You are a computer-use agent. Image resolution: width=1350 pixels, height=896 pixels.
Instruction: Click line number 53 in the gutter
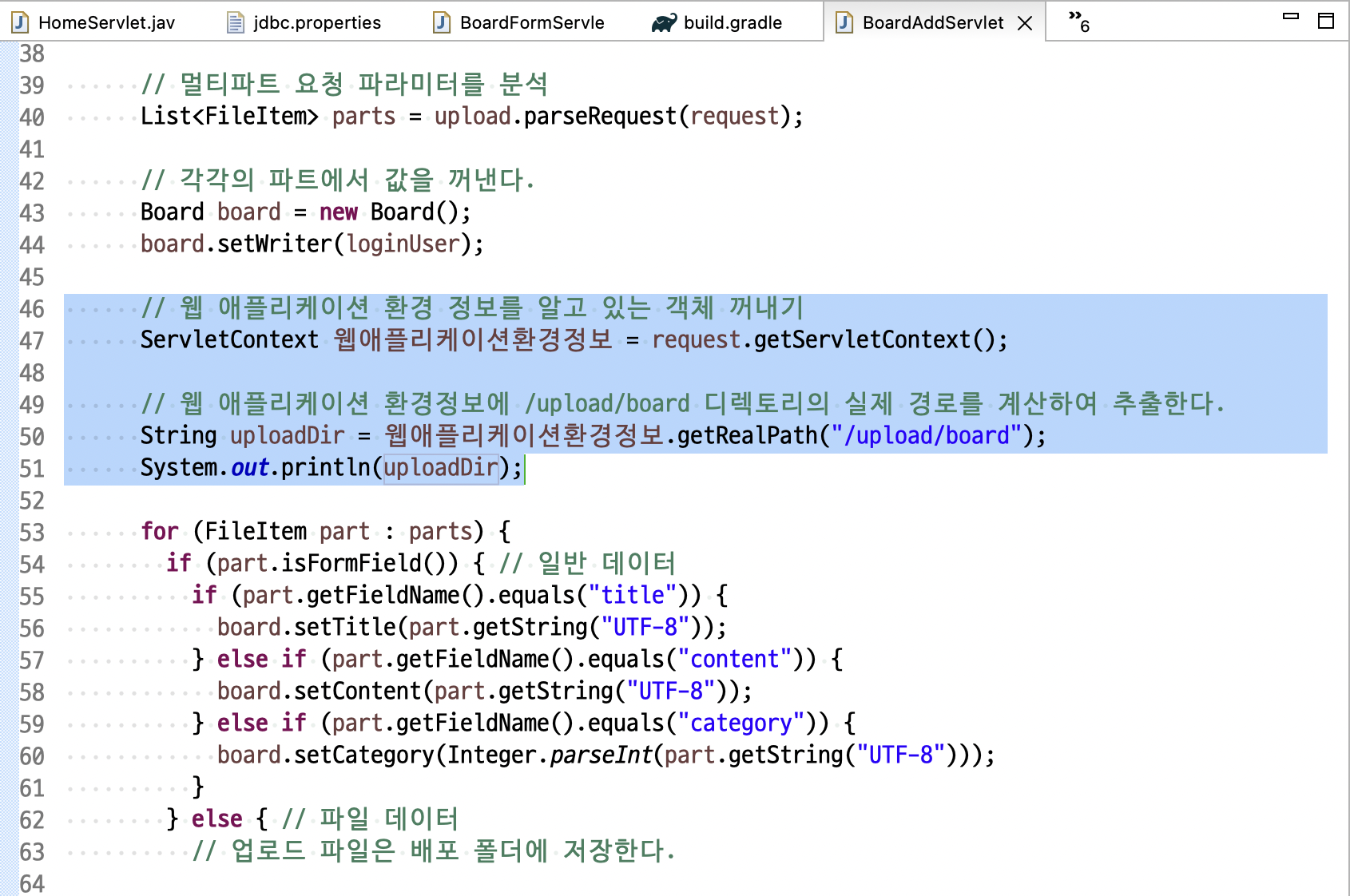point(32,533)
